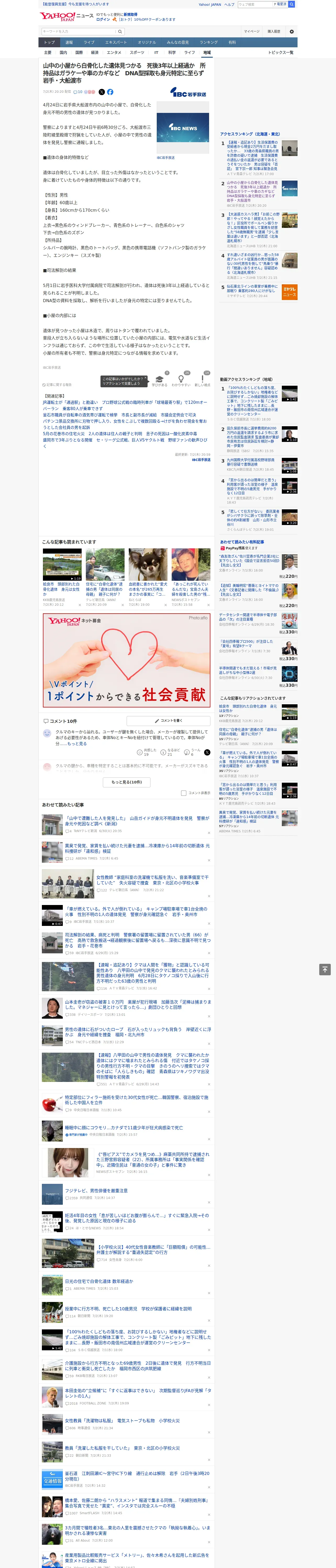Click the 記事に関する報告 report icon
This screenshot has height=1568, width=336.
click(57, 385)
